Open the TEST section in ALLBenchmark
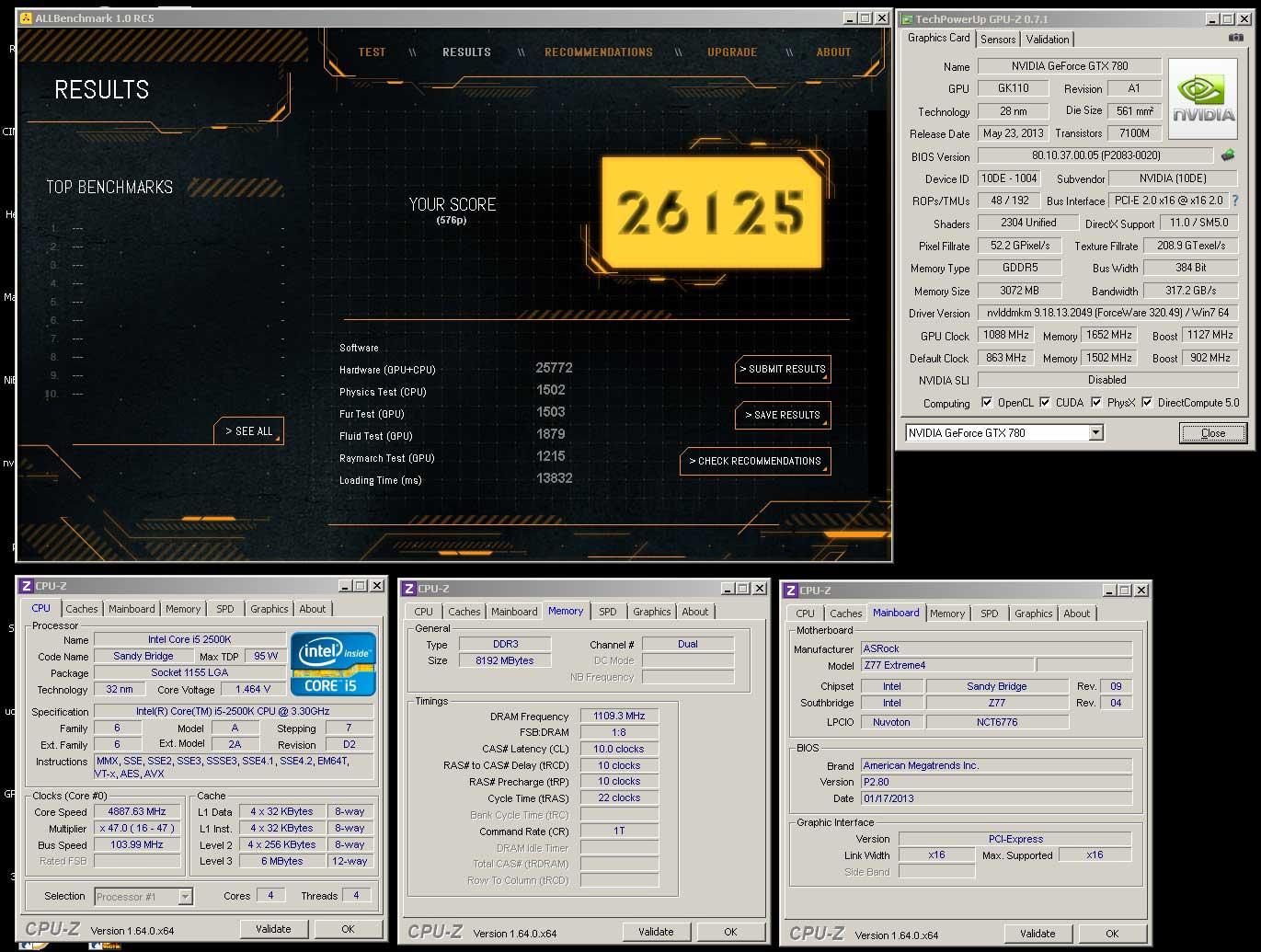Image resolution: width=1261 pixels, height=952 pixels. (x=372, y=52)
